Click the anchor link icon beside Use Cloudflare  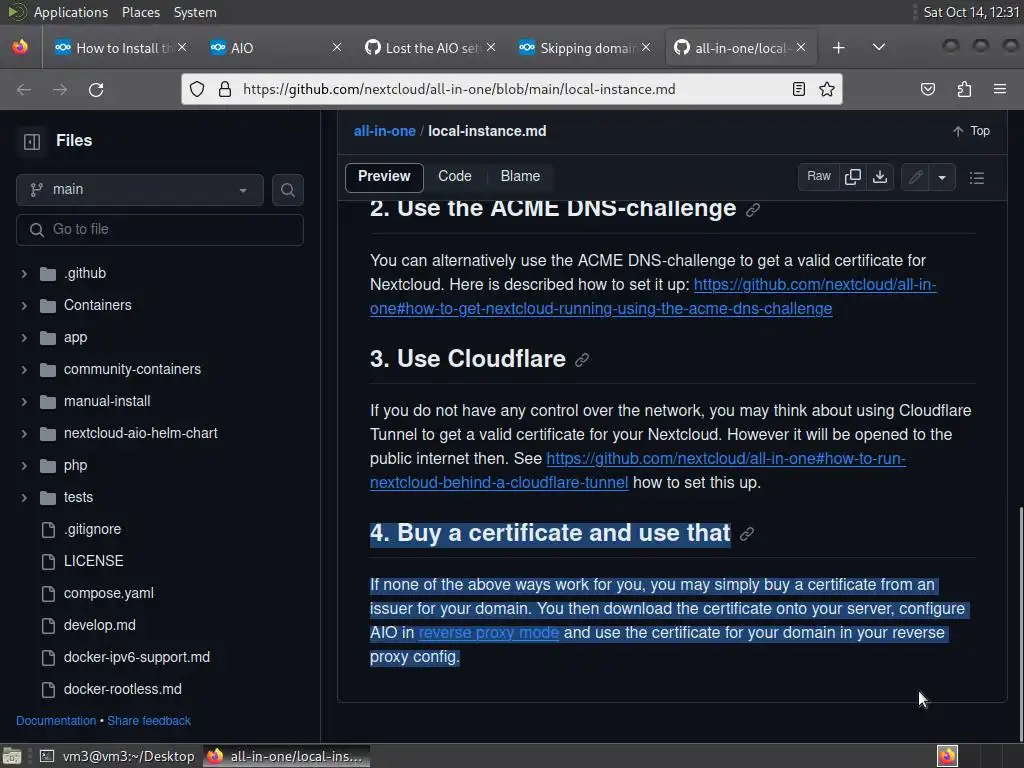(582, 360)
